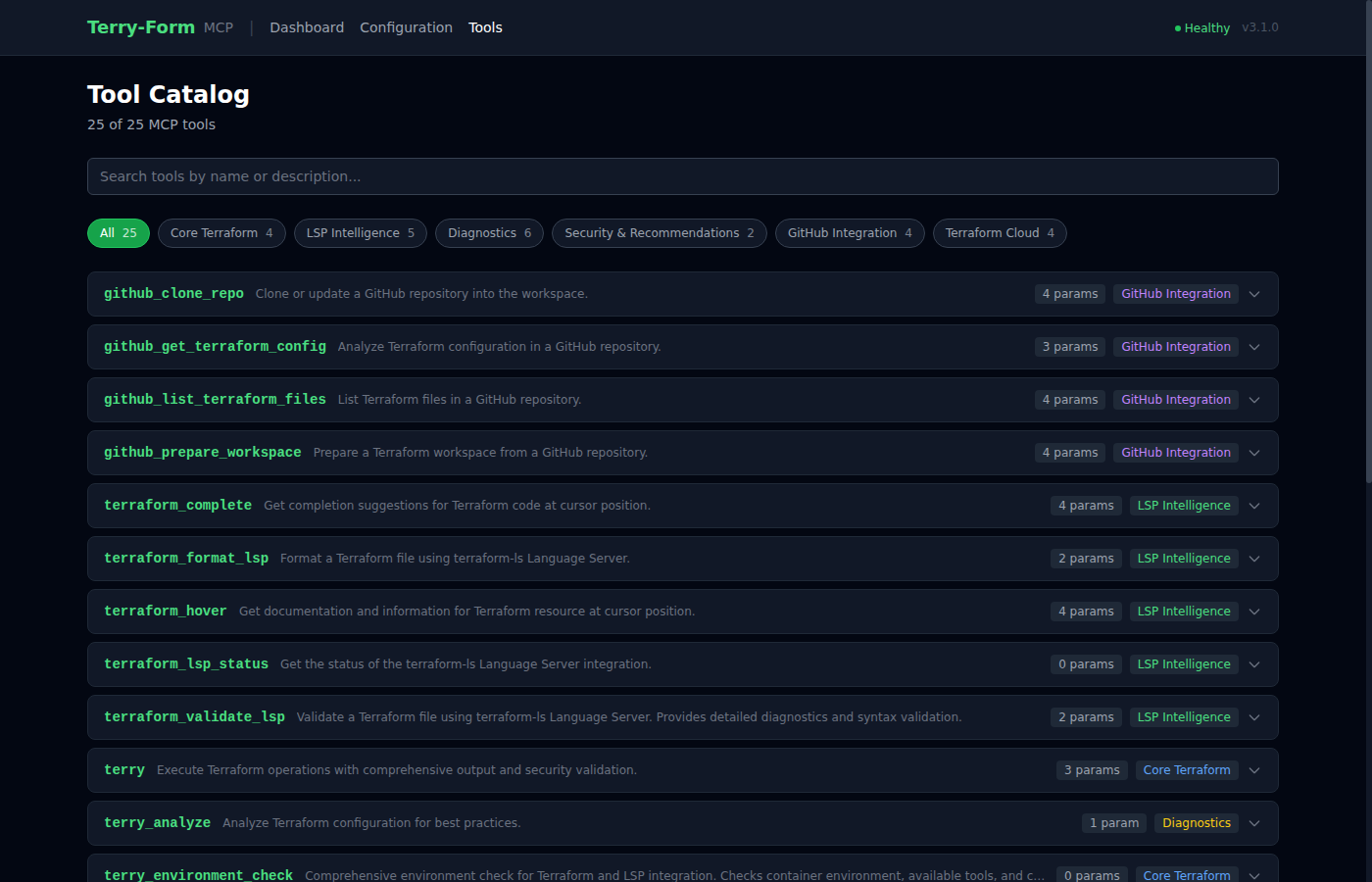This screenshot has width=1372, height=882.
Task: Click the search tools input field
Action: click(682, 176)
